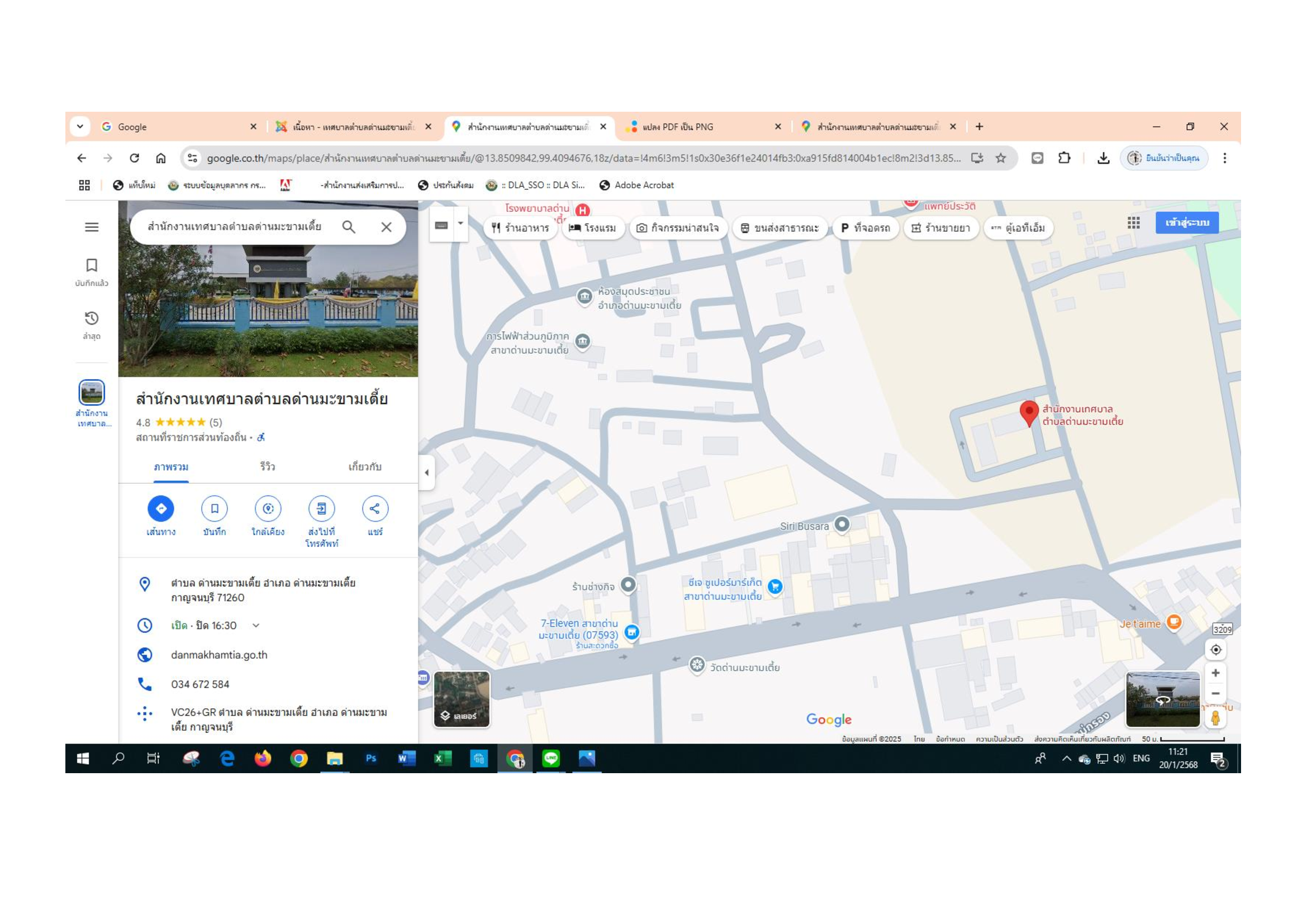Image resolution: width=1307 pixels, height=924 pixels.
Task: Select the วัดด่านมะขามเตี้ย temple marker
Action: click(697, 665)
